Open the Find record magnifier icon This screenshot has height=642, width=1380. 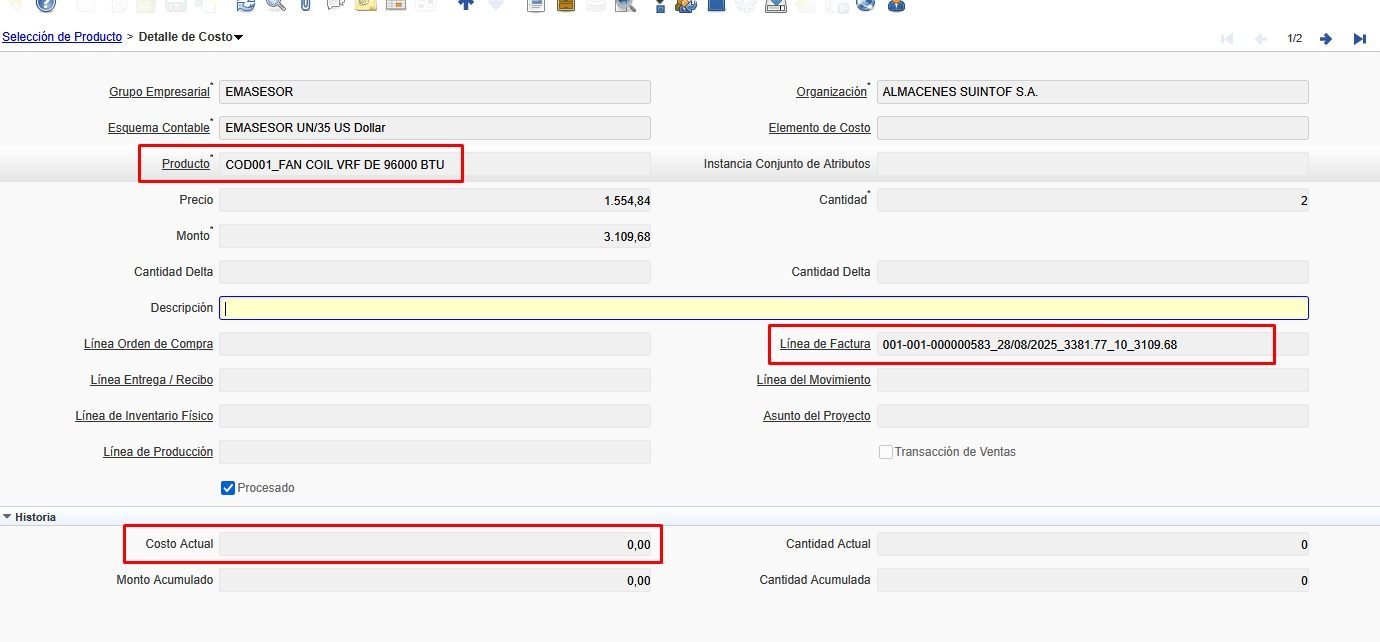coord(276,4)
